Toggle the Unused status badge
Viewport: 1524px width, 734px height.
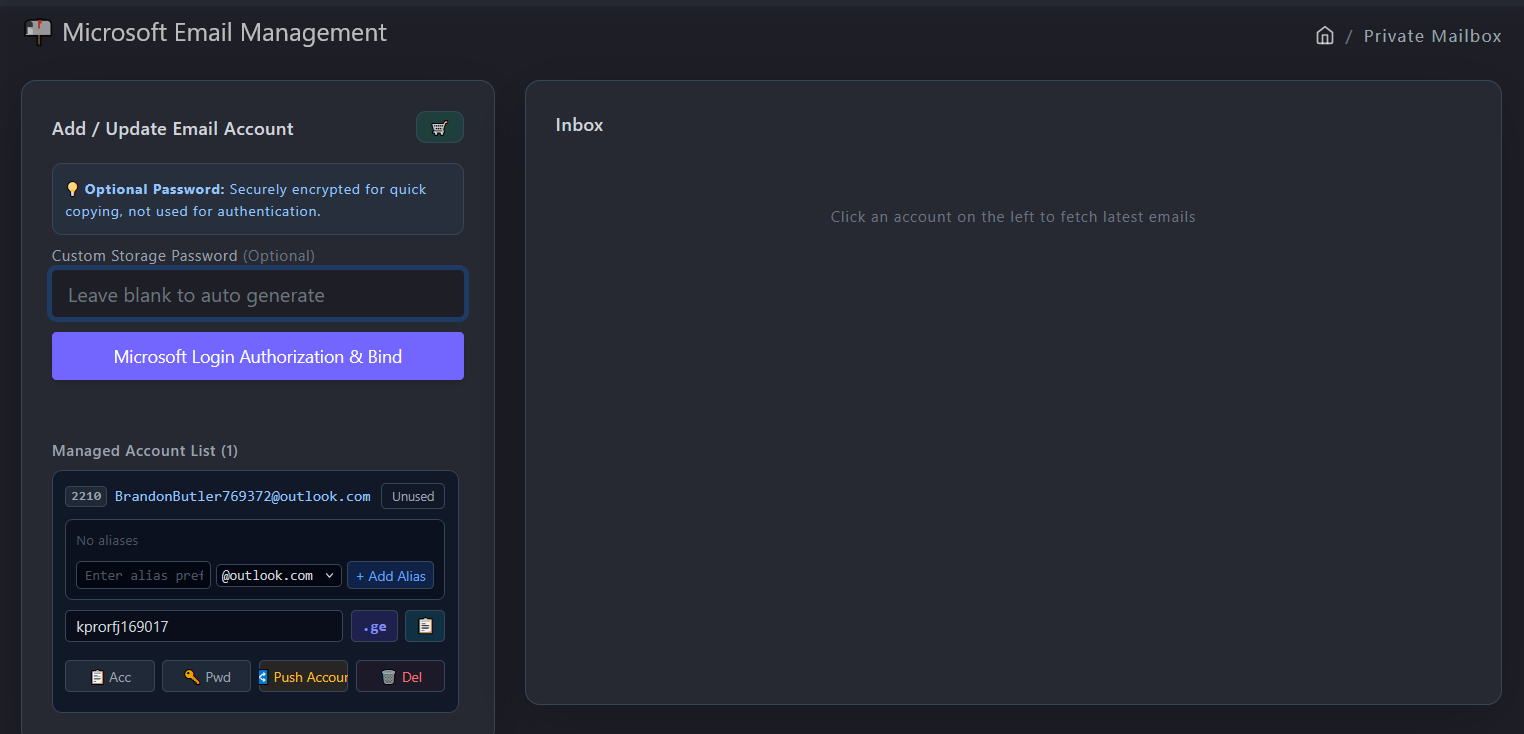click(x=413, y=496)
